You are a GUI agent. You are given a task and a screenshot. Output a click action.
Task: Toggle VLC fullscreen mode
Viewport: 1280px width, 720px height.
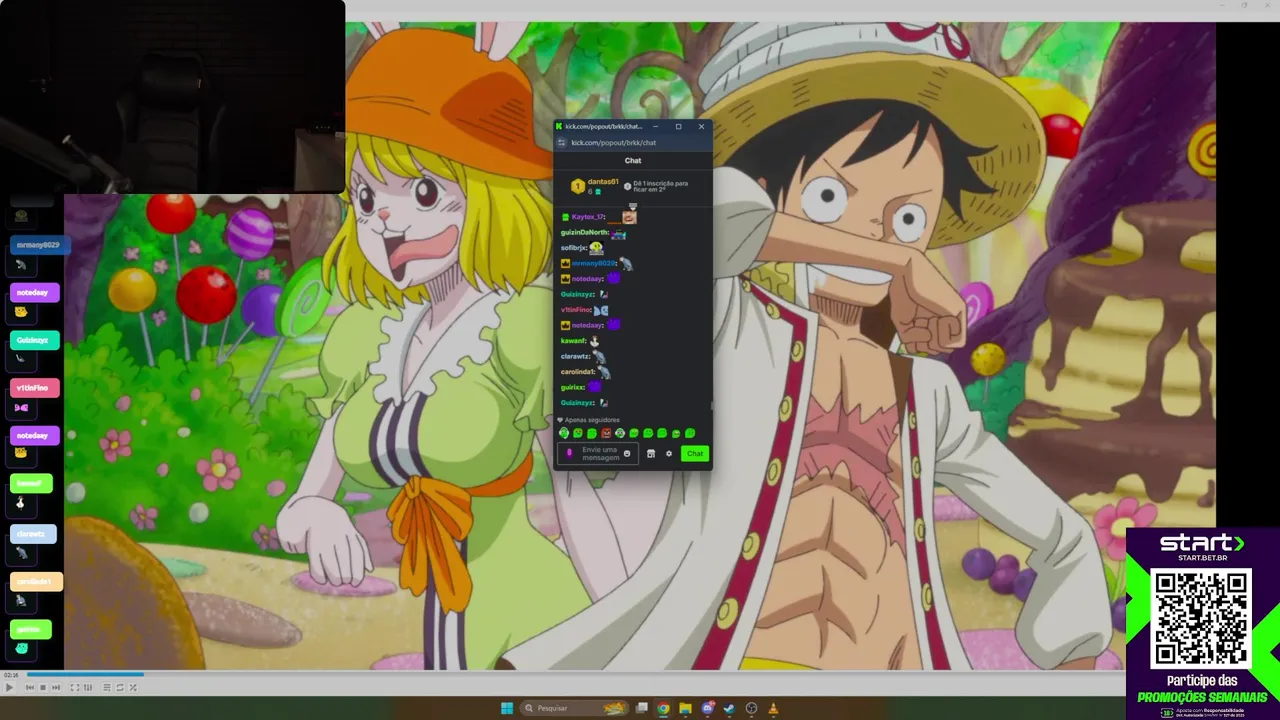[75, 687]
